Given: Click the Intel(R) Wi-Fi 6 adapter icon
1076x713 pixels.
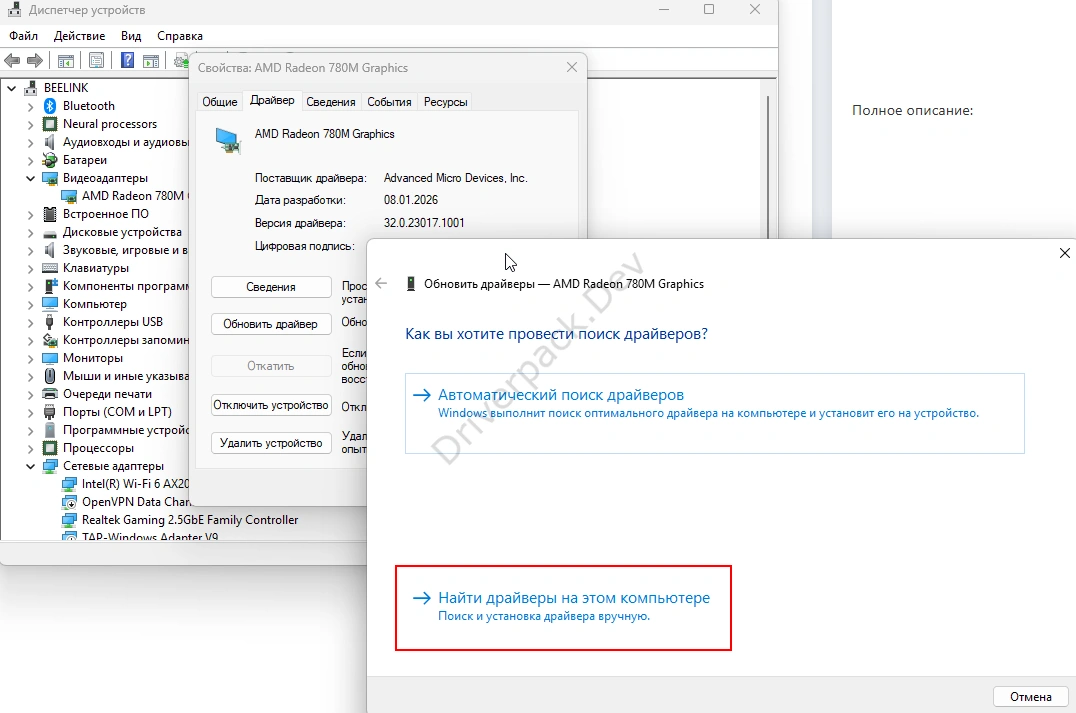Looking at the screenshot, I should tap(69, 484).
